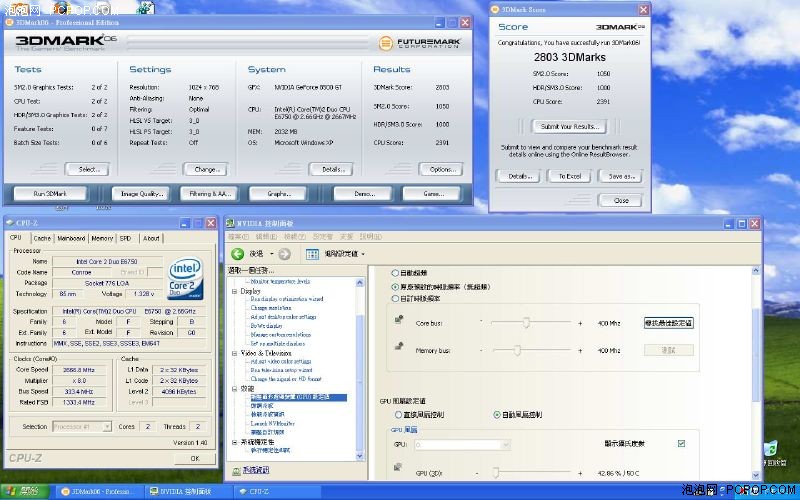Click the GPU (3D) fan slider thumb
This screenshot has height=500, width=800.
tap(495, 473)
